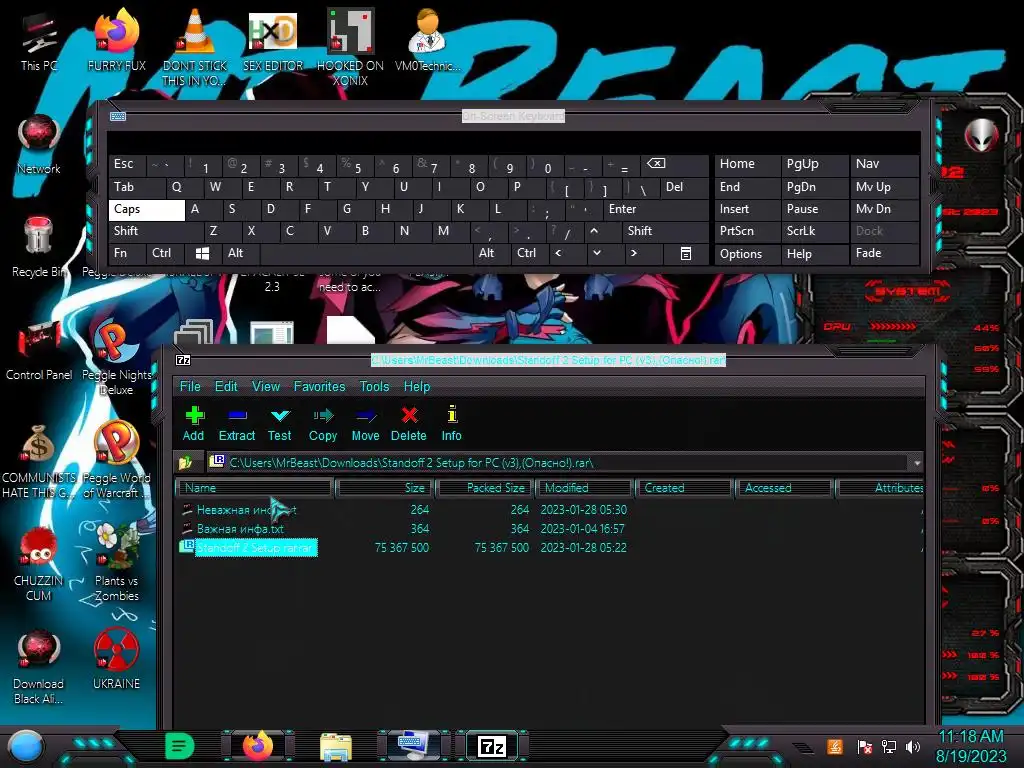
Task: Open the View menu in 7-Zip
Action: point(266,387)
